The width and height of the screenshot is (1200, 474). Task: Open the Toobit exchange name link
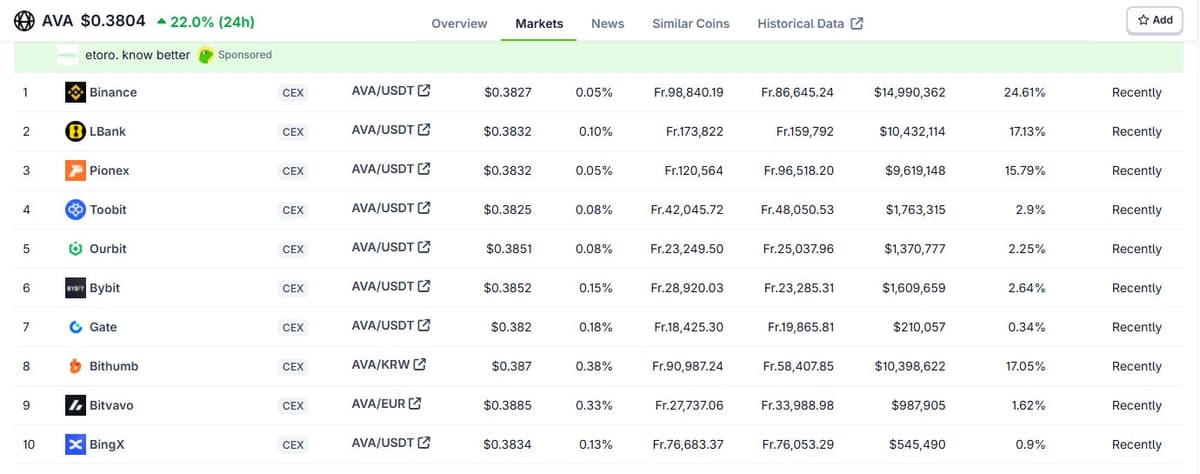108,209
